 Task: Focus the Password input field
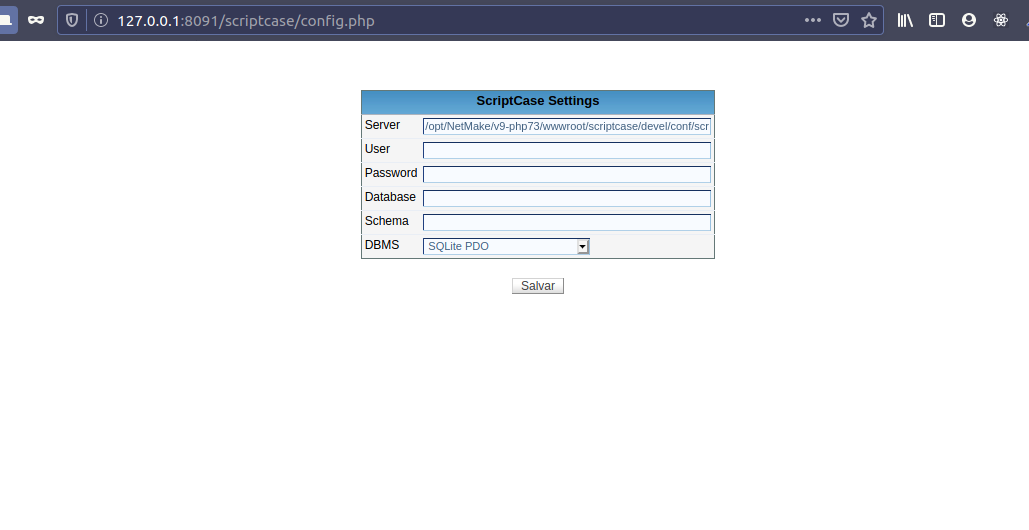(567, 174)
